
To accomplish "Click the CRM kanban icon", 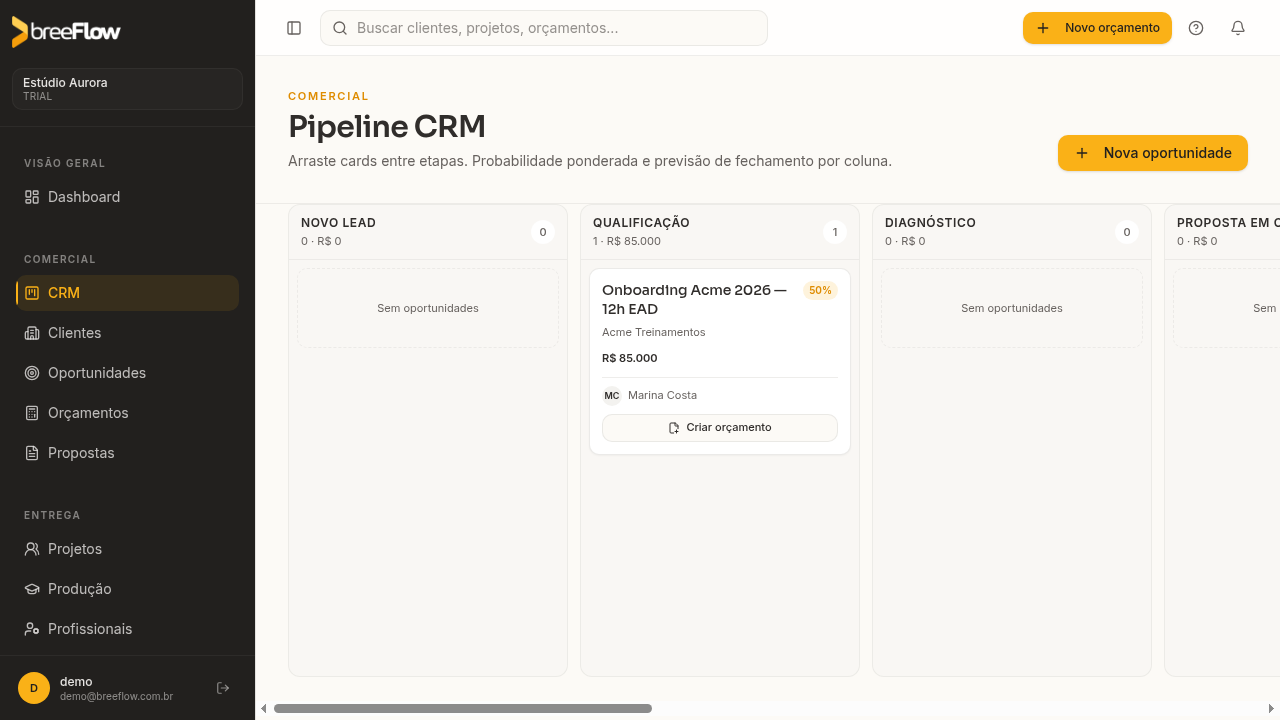I will click(32, 293).
